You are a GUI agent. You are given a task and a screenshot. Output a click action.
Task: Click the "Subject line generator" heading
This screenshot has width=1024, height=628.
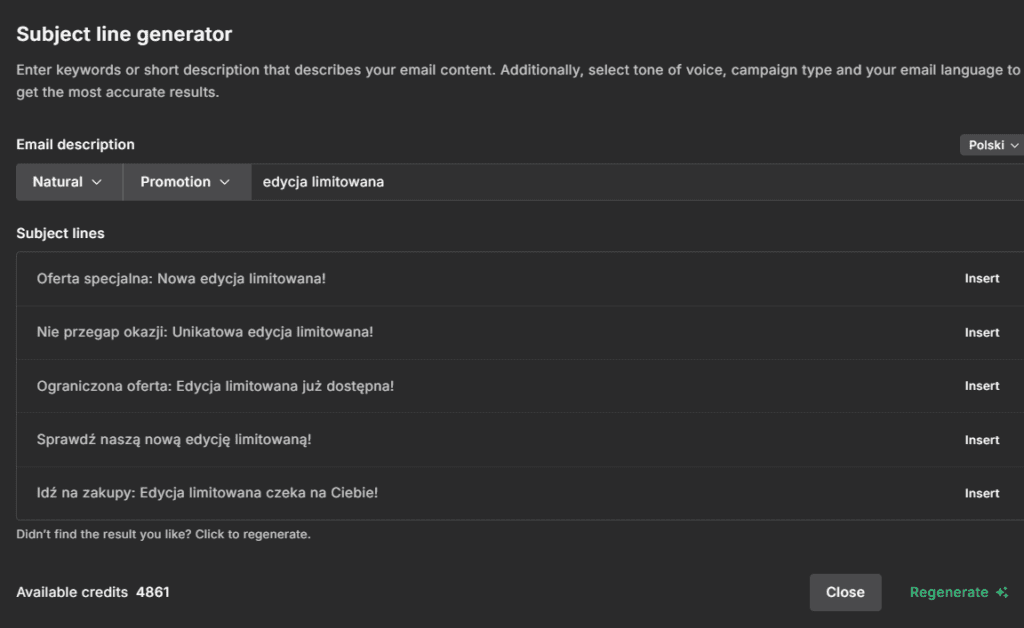point(124,34)
